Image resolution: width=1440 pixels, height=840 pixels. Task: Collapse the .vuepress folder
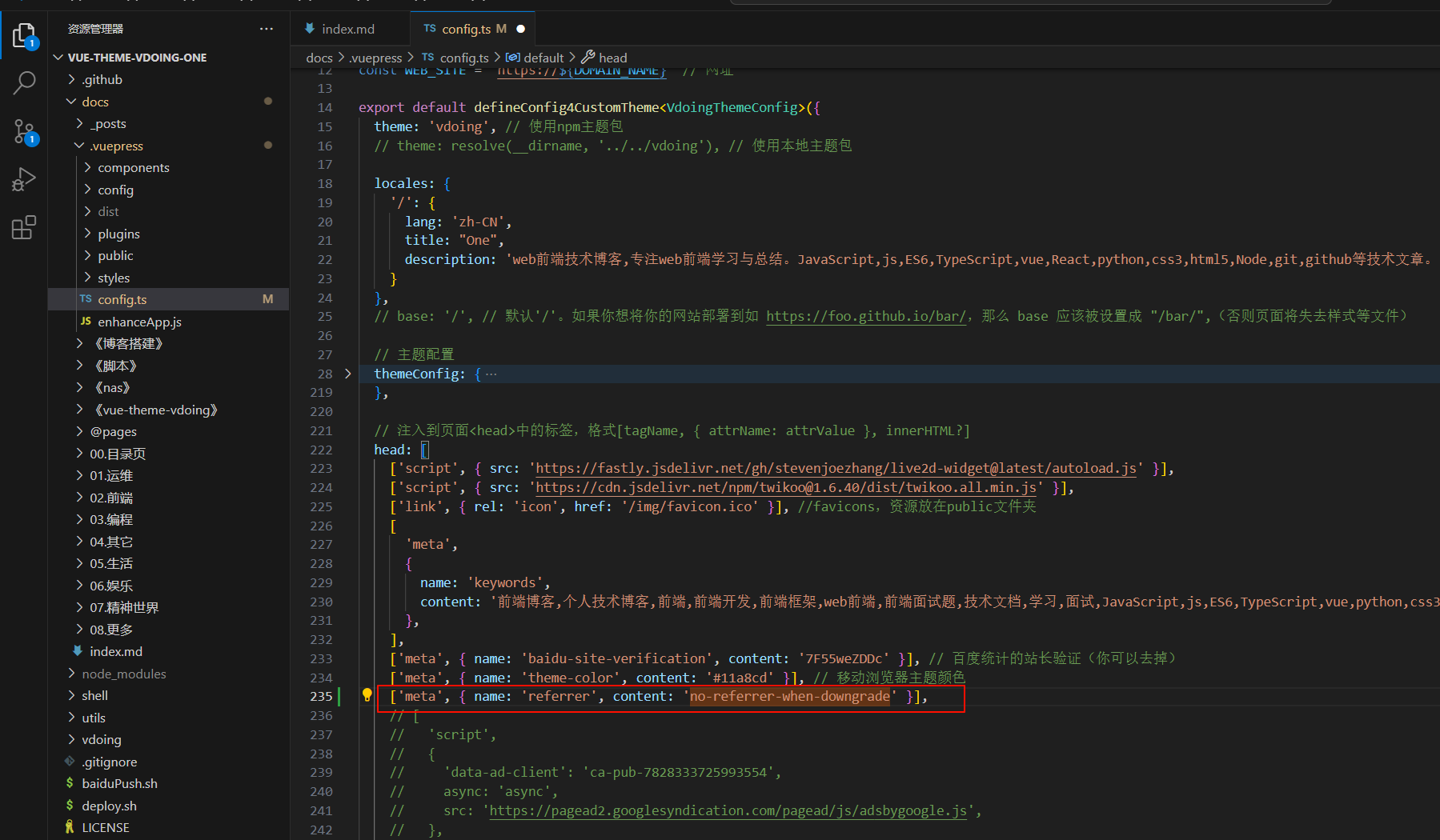point(79,146)
